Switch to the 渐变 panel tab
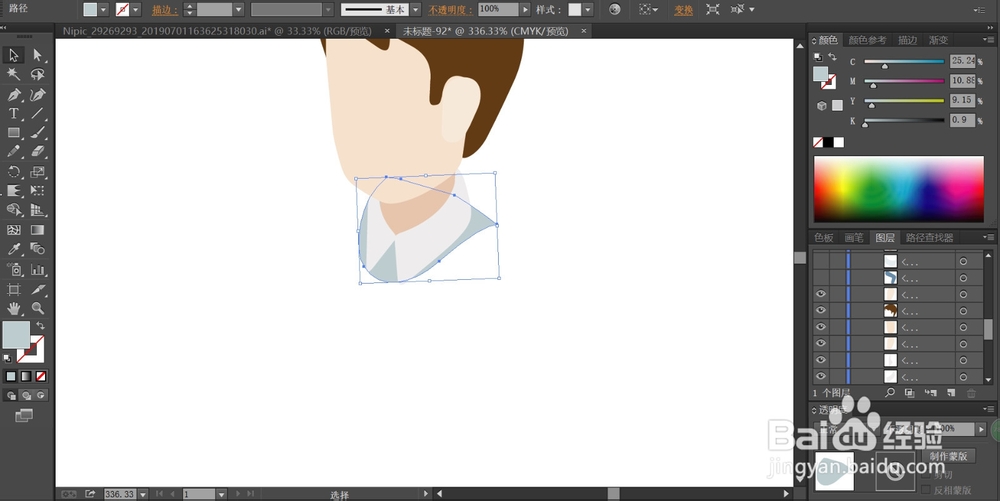This screenshot has height=501, width=1000. (x=938, y=40)
